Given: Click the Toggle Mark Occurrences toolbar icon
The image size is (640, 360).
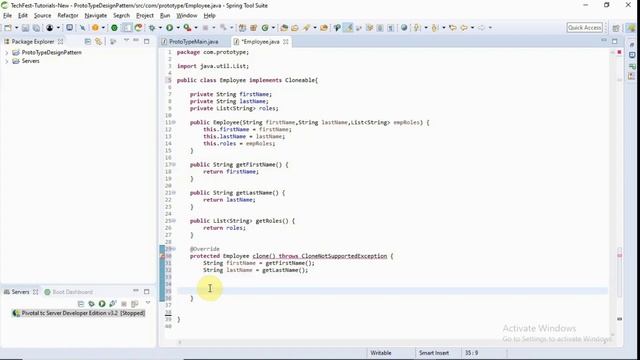Looking at the screenshot, I should [348, 28].
